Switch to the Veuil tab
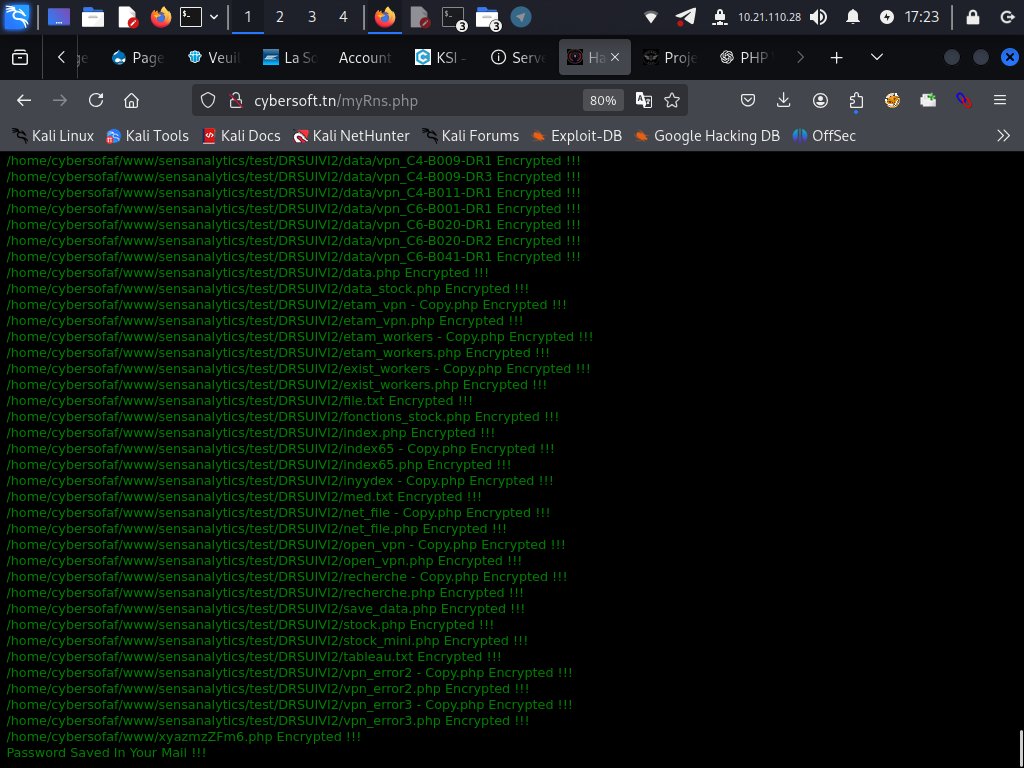The height and width of the screenshot is (768, 1024). [214, 57]
